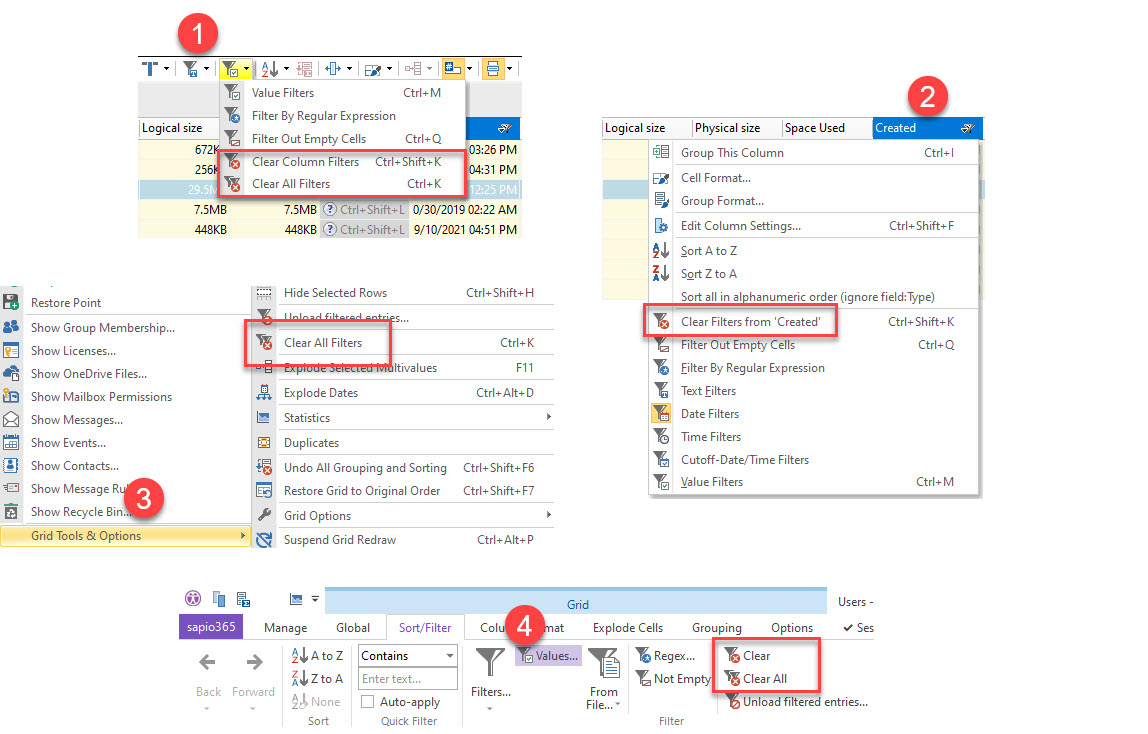Toggle the Values... filter button
1148x734 pixels.
[x=550, y=655]
